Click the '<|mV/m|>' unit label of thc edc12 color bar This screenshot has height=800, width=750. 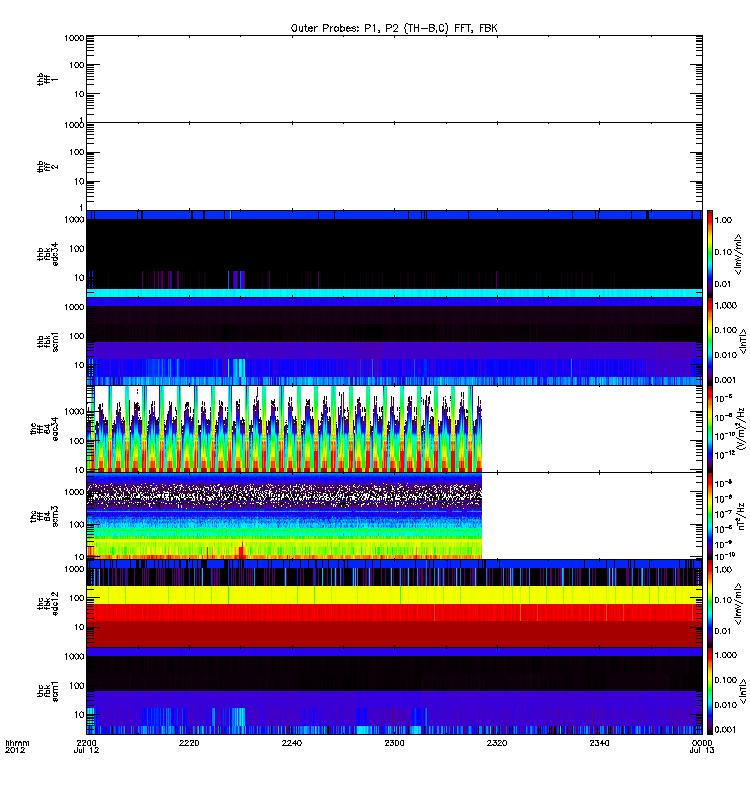point(738,604)
